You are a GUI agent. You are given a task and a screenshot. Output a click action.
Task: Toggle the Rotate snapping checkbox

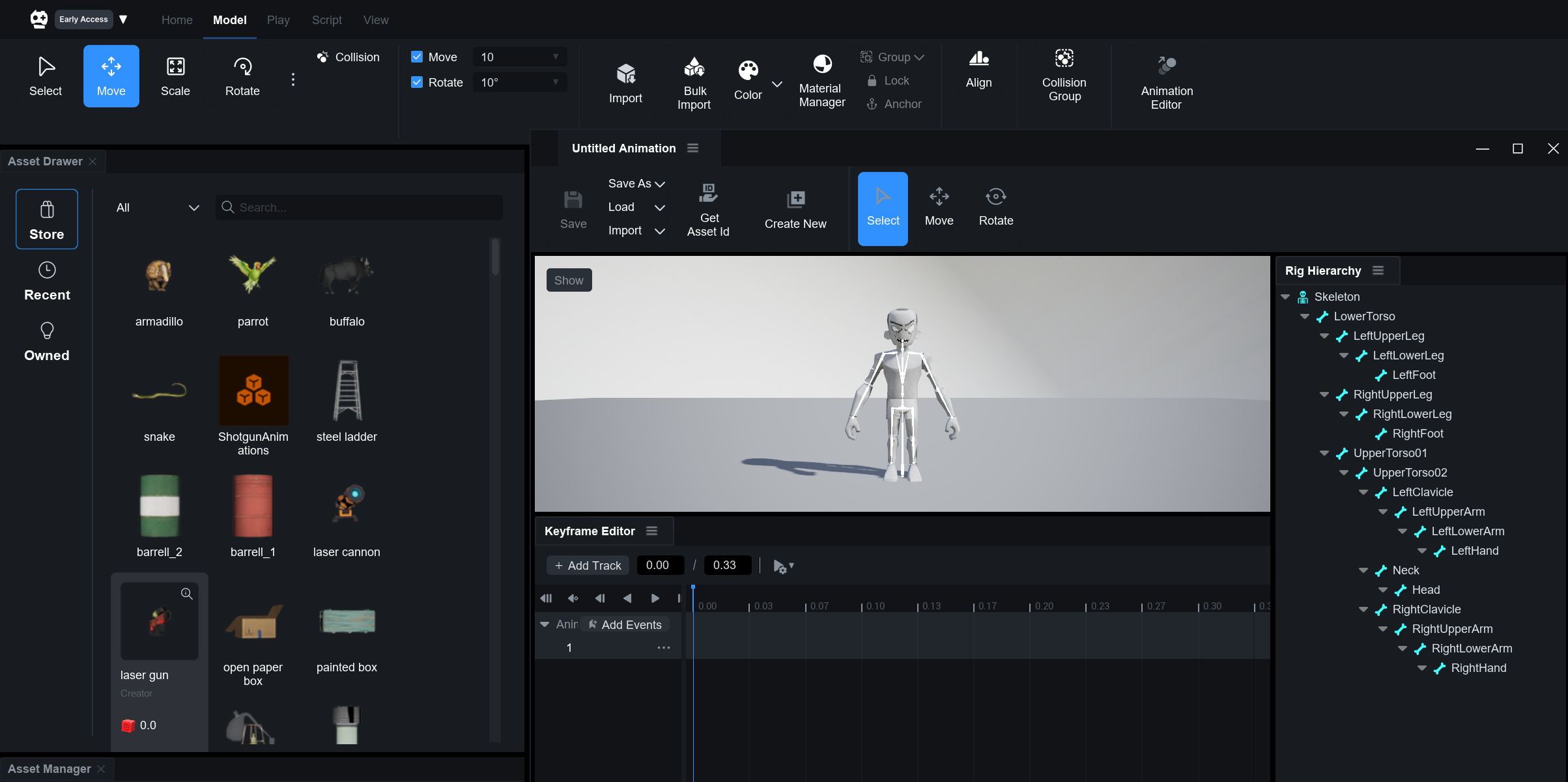click(417, 82)
